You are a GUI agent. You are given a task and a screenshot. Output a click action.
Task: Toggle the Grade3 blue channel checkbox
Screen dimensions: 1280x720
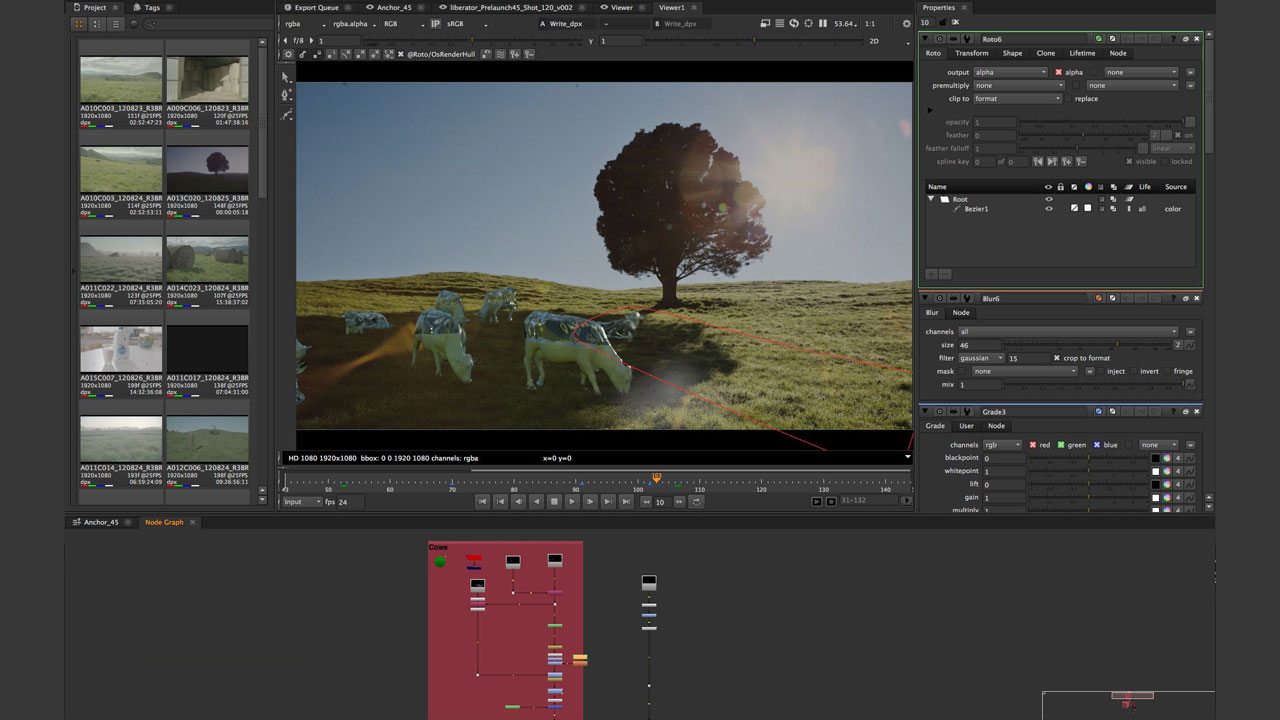pyautogui.click(x=1097, y=445)
